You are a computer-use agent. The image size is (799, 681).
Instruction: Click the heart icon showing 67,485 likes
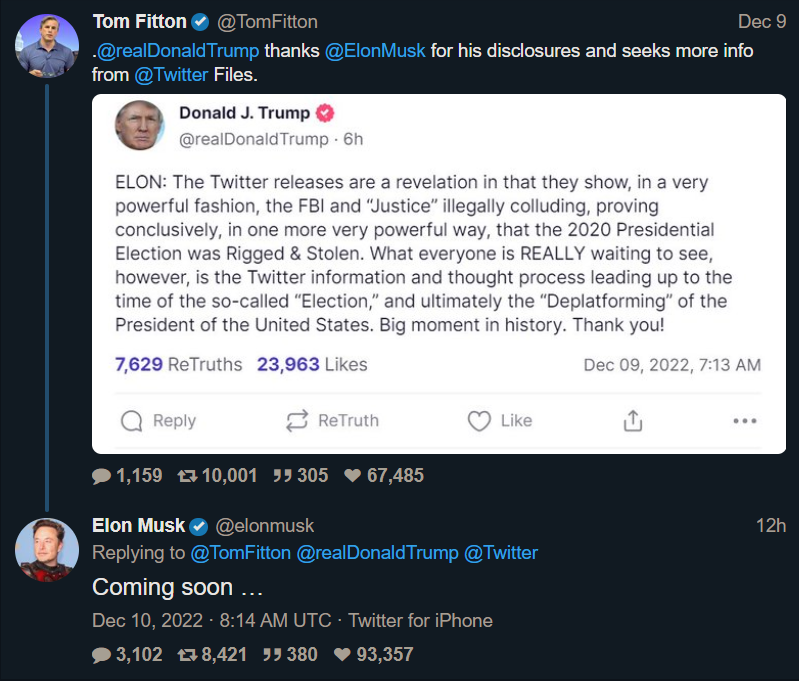click(x=352, y=476)
